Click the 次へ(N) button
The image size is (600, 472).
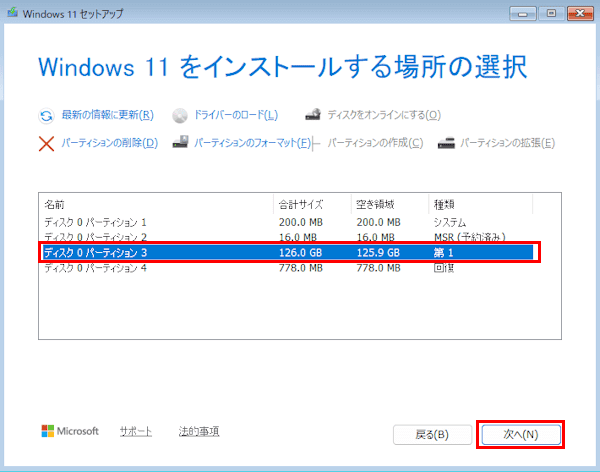pos(521,434)
